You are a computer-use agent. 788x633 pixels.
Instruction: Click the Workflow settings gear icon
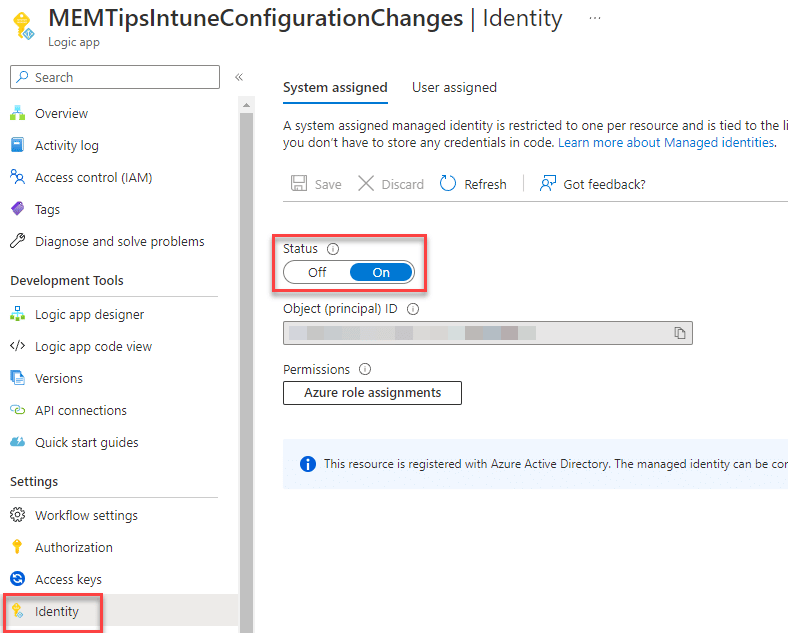click(18, 515)
